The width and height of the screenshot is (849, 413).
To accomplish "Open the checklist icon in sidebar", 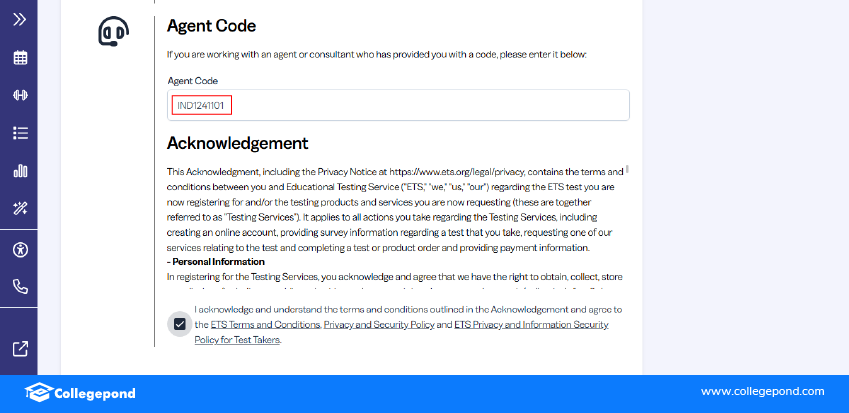I will pyautogui.click(x=19, y=133).
